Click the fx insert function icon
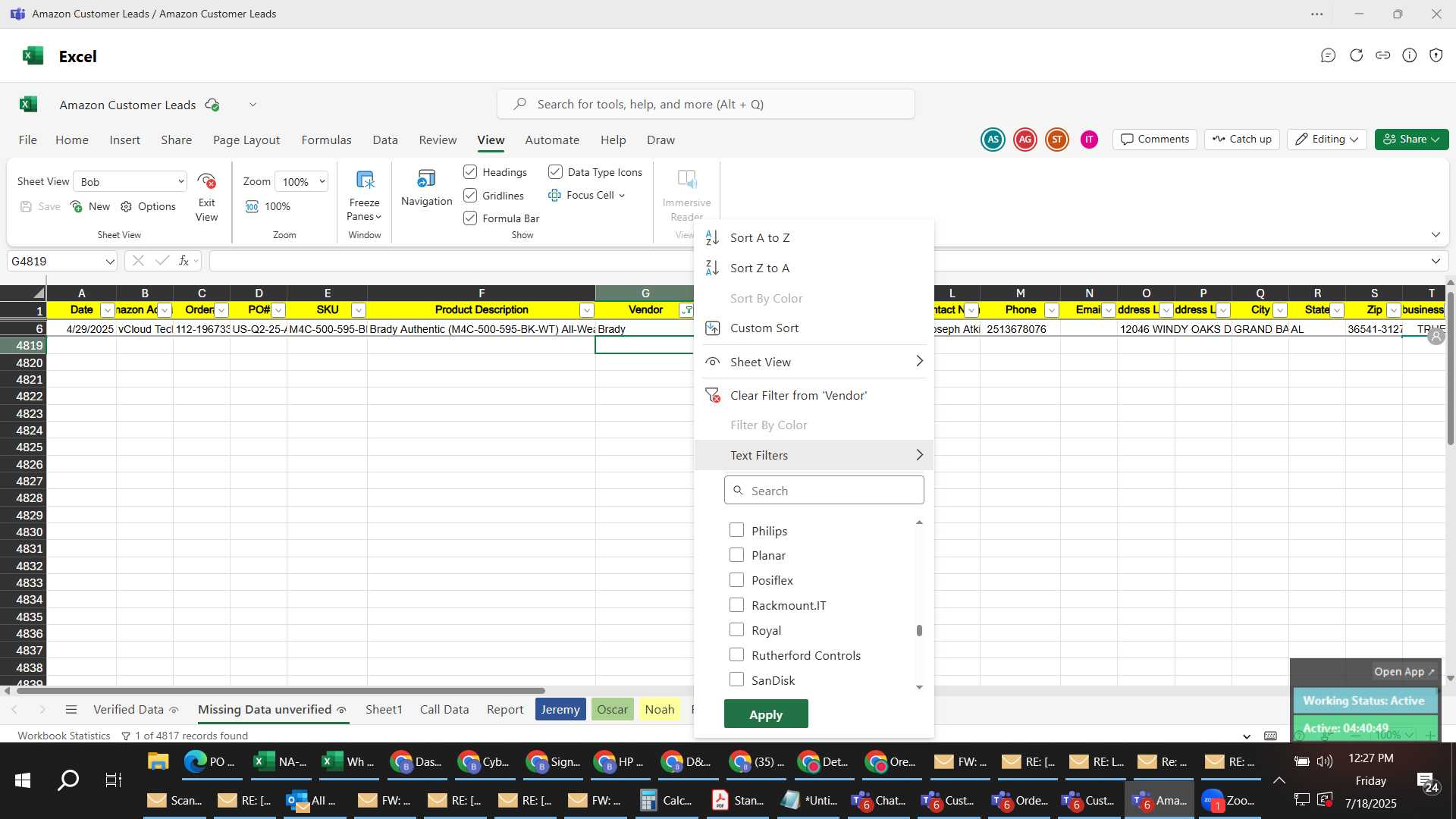1456x819 pixels. [x=184, y=261]
